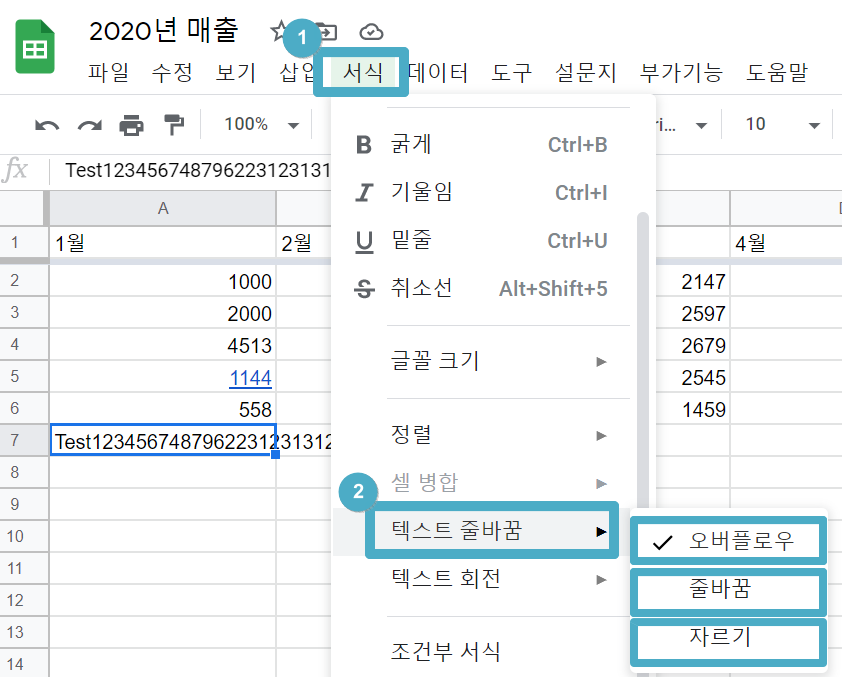The height and width of the screenshot is (677, 842).
Task: Undo the last action
Action: pos(47,125)
